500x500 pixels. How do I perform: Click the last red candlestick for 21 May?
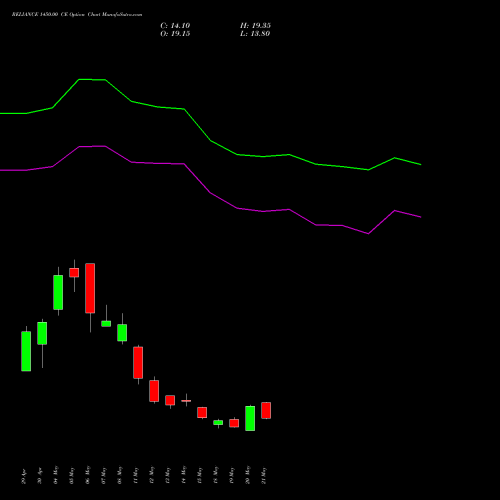[x=266, y=410]
